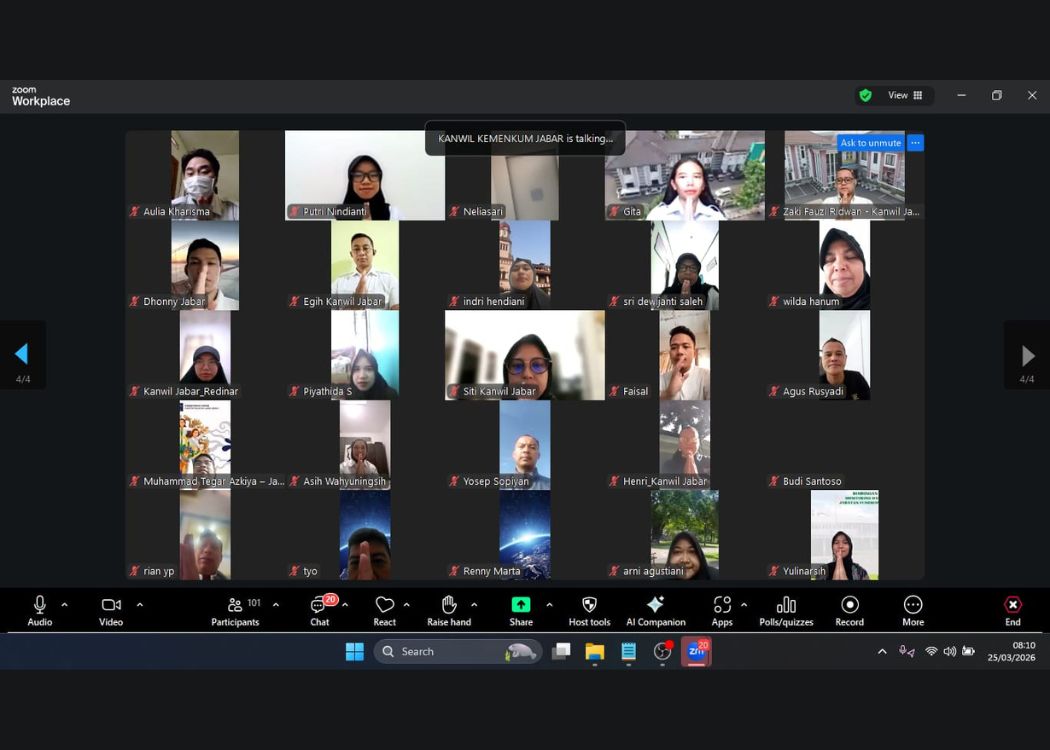The width and height of the screenshot is (1050, 750).
Task: Open the More options menu
Action: [x=912, y=606]
